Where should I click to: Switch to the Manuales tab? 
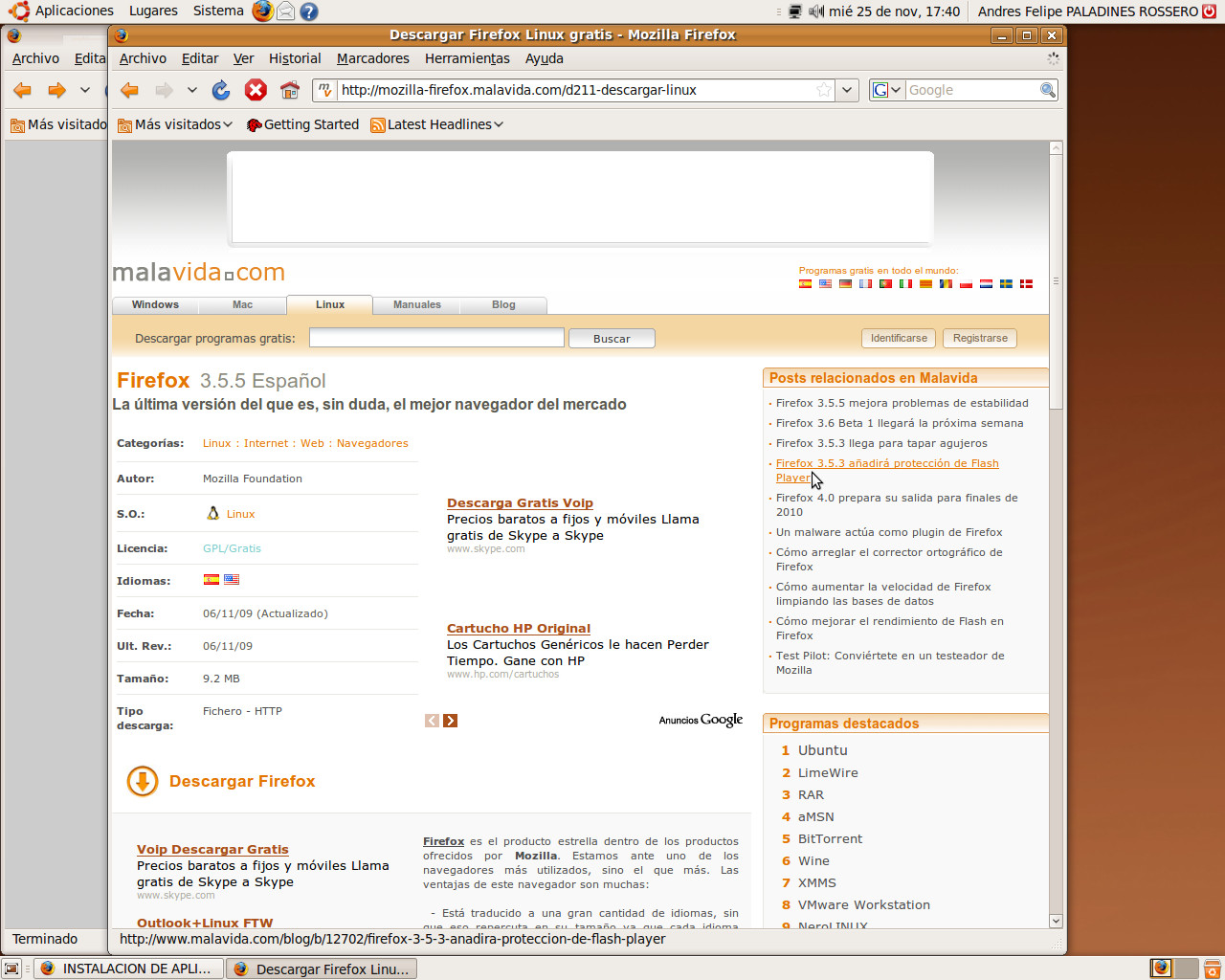(x=417, y=304)
